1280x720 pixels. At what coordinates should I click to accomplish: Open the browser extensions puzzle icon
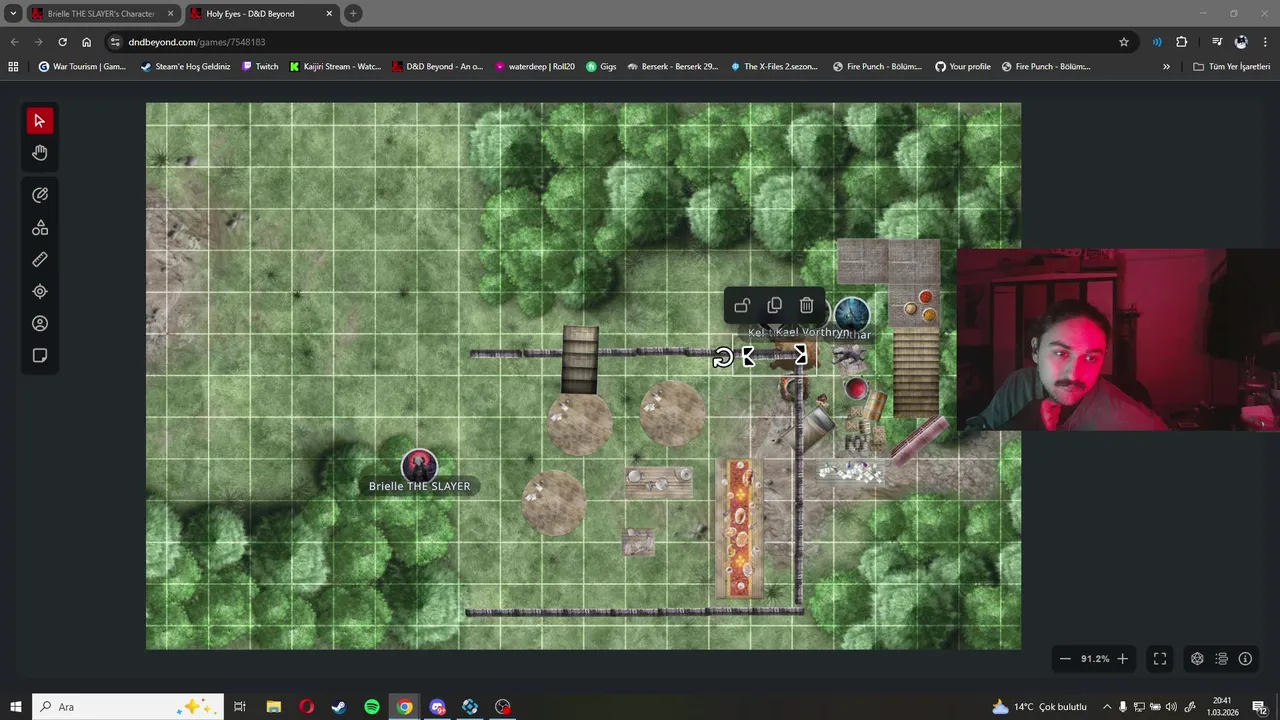click(x=1182, y=42)
